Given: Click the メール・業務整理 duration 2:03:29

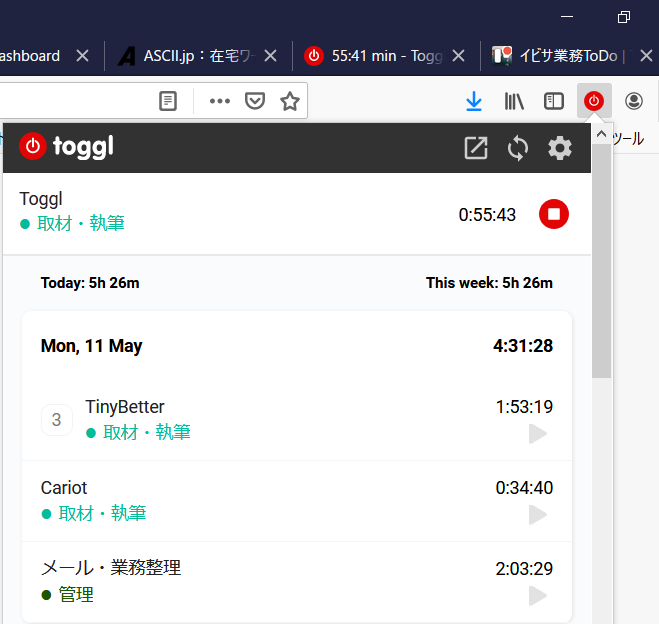Looking at the screenshot, I should click(x=524, y=569).
